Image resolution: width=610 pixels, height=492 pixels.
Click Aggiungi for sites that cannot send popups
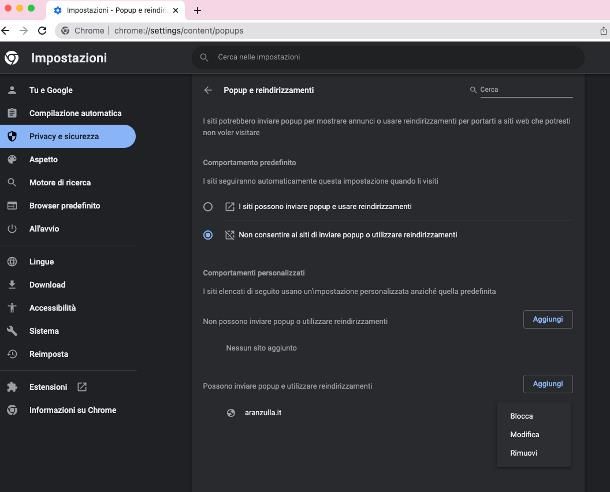(x=548, y=319)
